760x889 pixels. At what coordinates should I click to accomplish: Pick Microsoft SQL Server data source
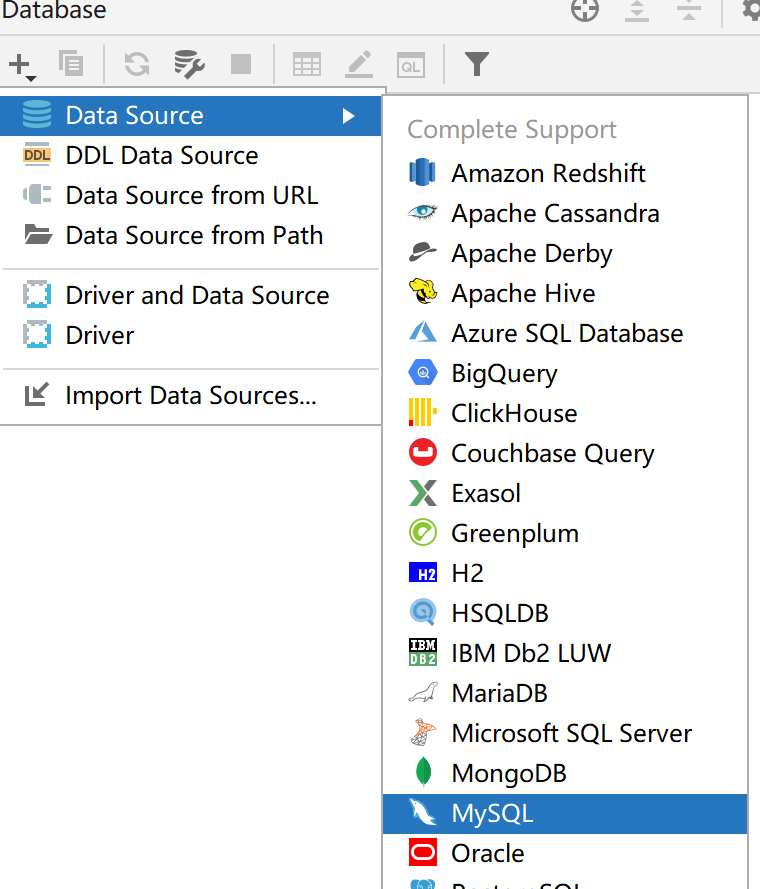pyautogui.click(x=571, y=733)
